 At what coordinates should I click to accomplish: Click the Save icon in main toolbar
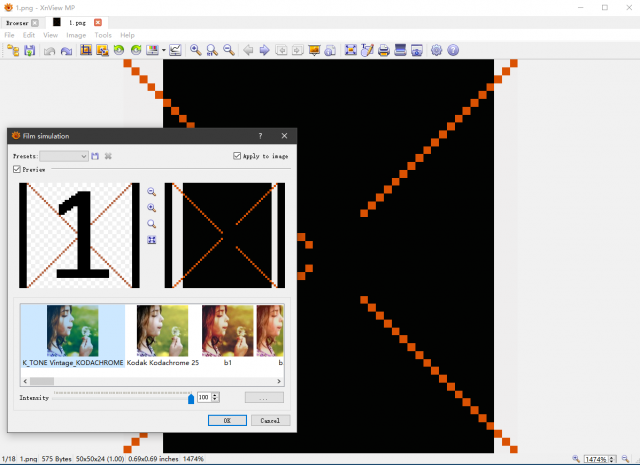(x=30, y=50)
